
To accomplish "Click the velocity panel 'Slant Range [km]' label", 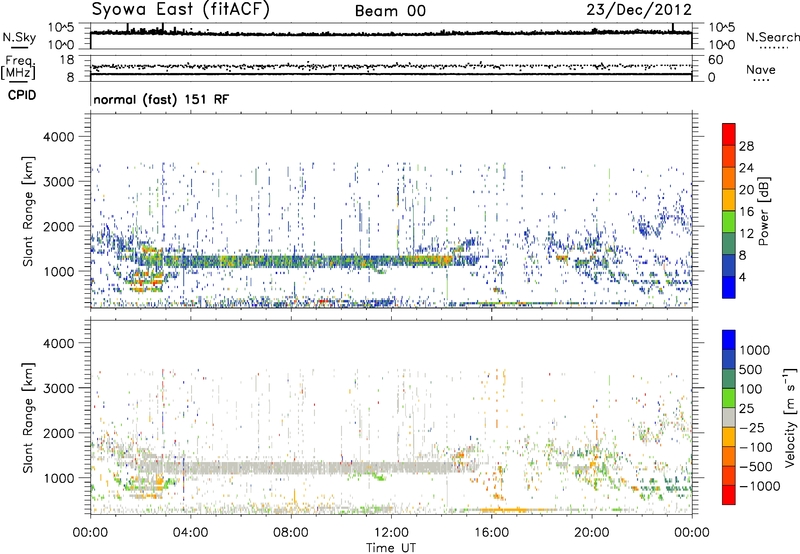I will pos(28,418).
